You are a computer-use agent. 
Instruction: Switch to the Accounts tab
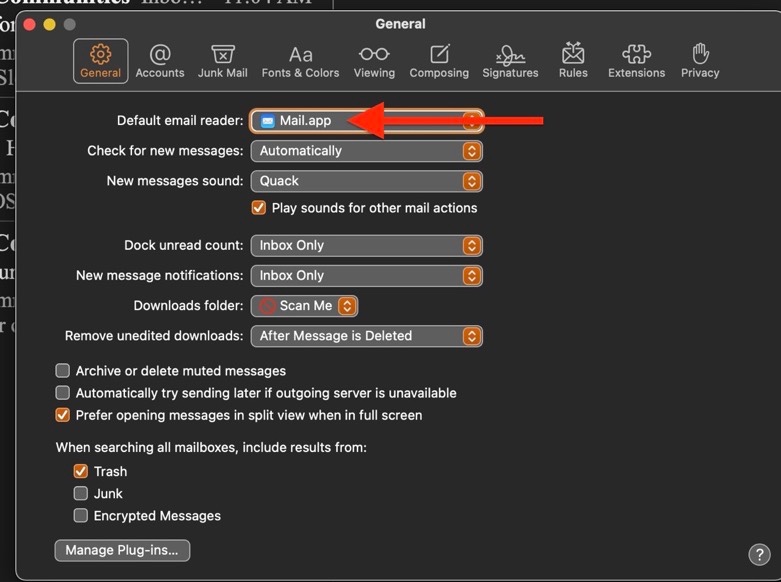pos(160,61)
